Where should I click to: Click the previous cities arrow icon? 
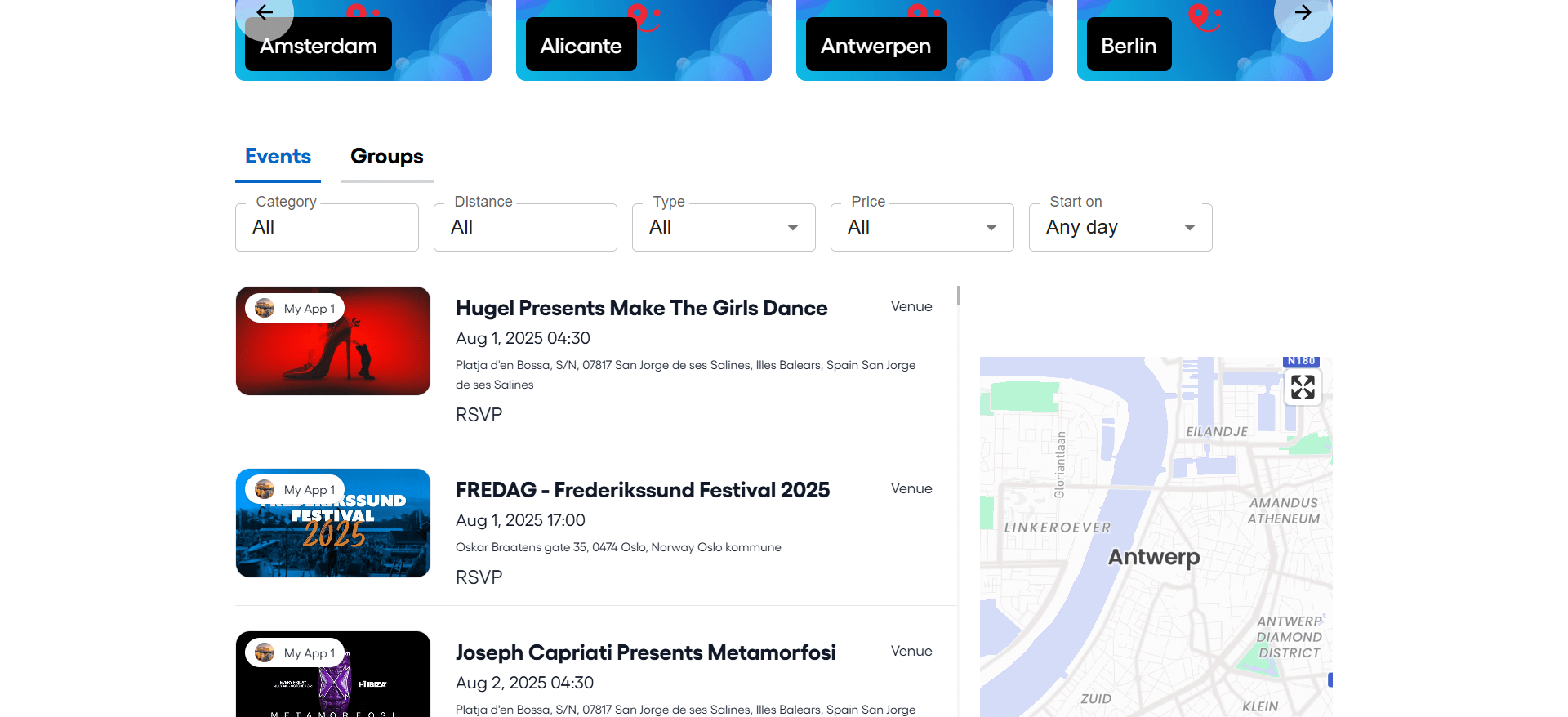[265, 12]
